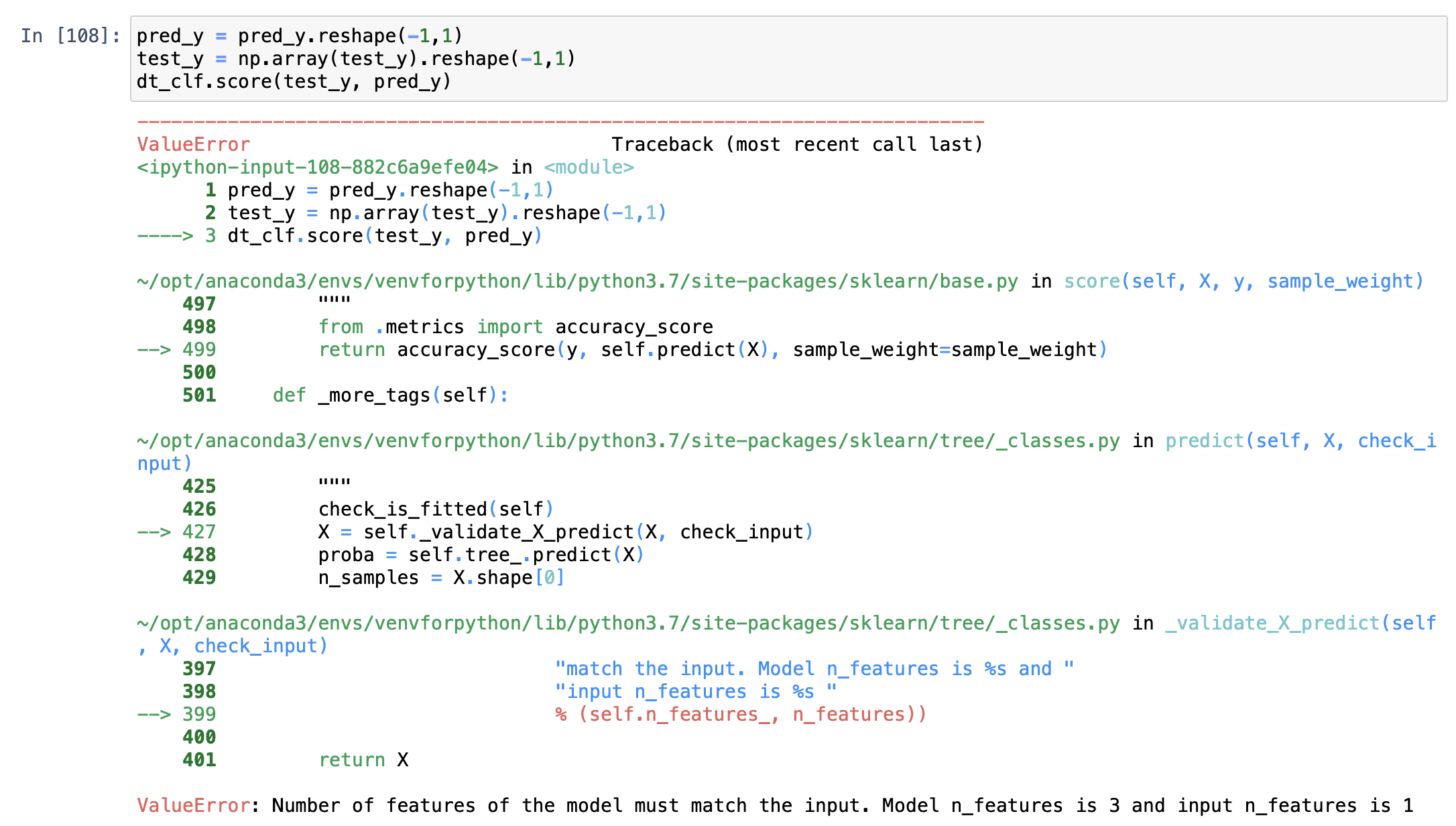Click red ValueError heading at traceback top
The width and height of the screenshot is (1456, 826).
tap(193, 145)
